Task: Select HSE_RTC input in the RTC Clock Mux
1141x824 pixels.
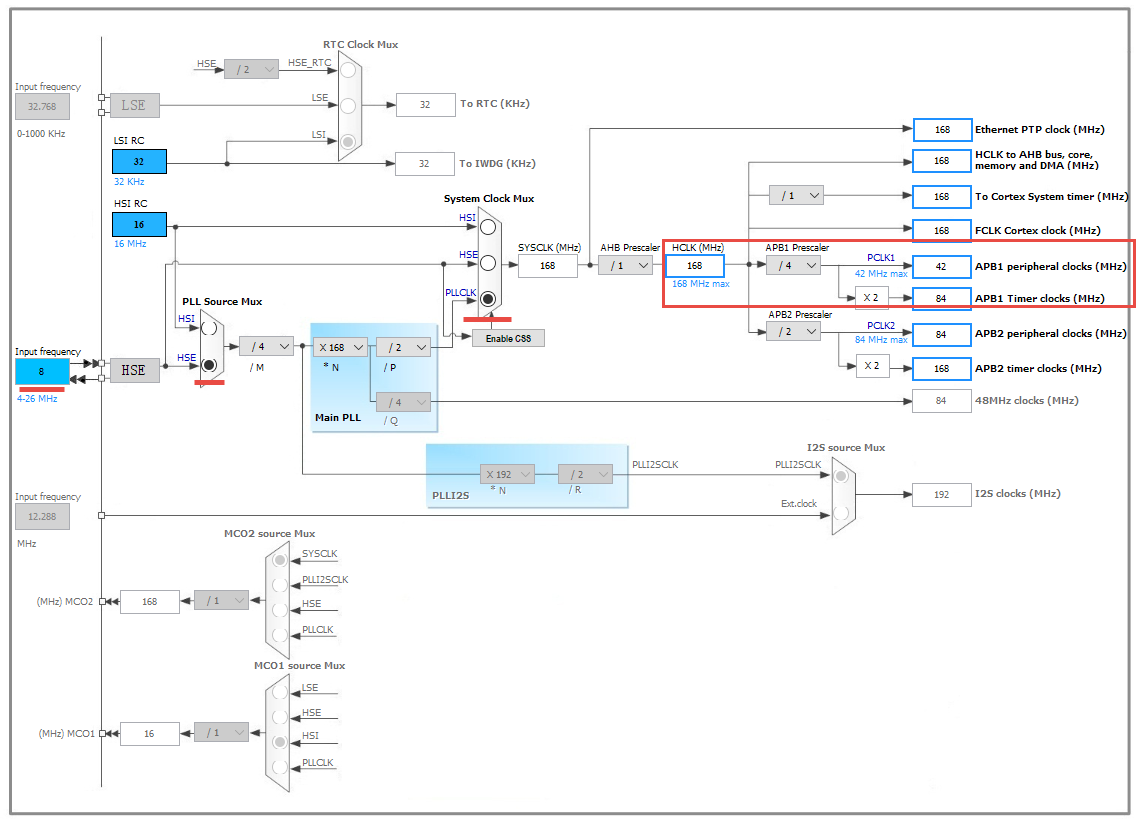Action: pyautogui.click(x=349, y=72)
